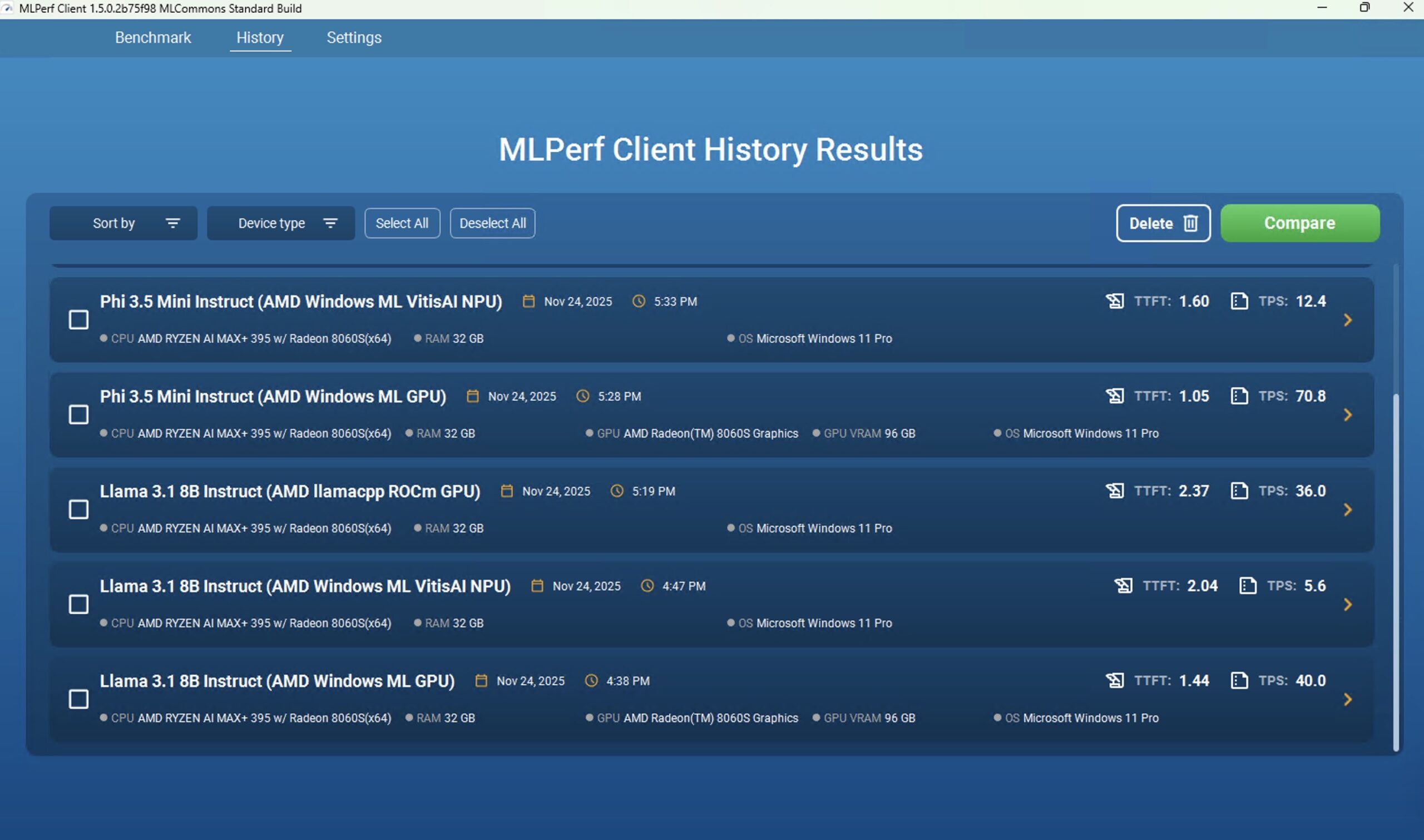Click the calendar icon beside the Phi 3.5 NPU date

pyautogui.click(x=528, y=301)
